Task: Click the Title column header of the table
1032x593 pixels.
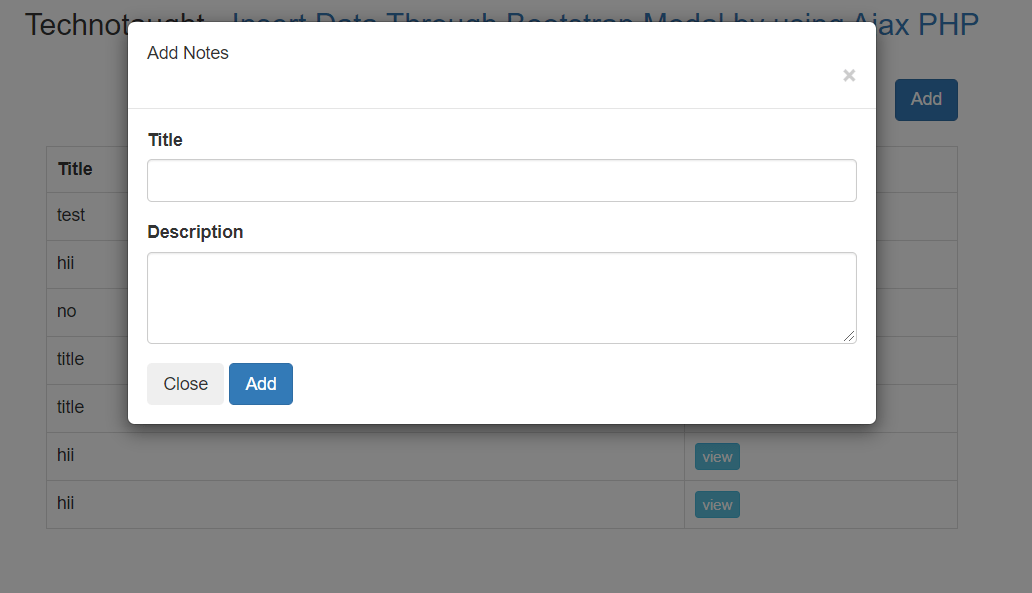Action: coord(74,168)
